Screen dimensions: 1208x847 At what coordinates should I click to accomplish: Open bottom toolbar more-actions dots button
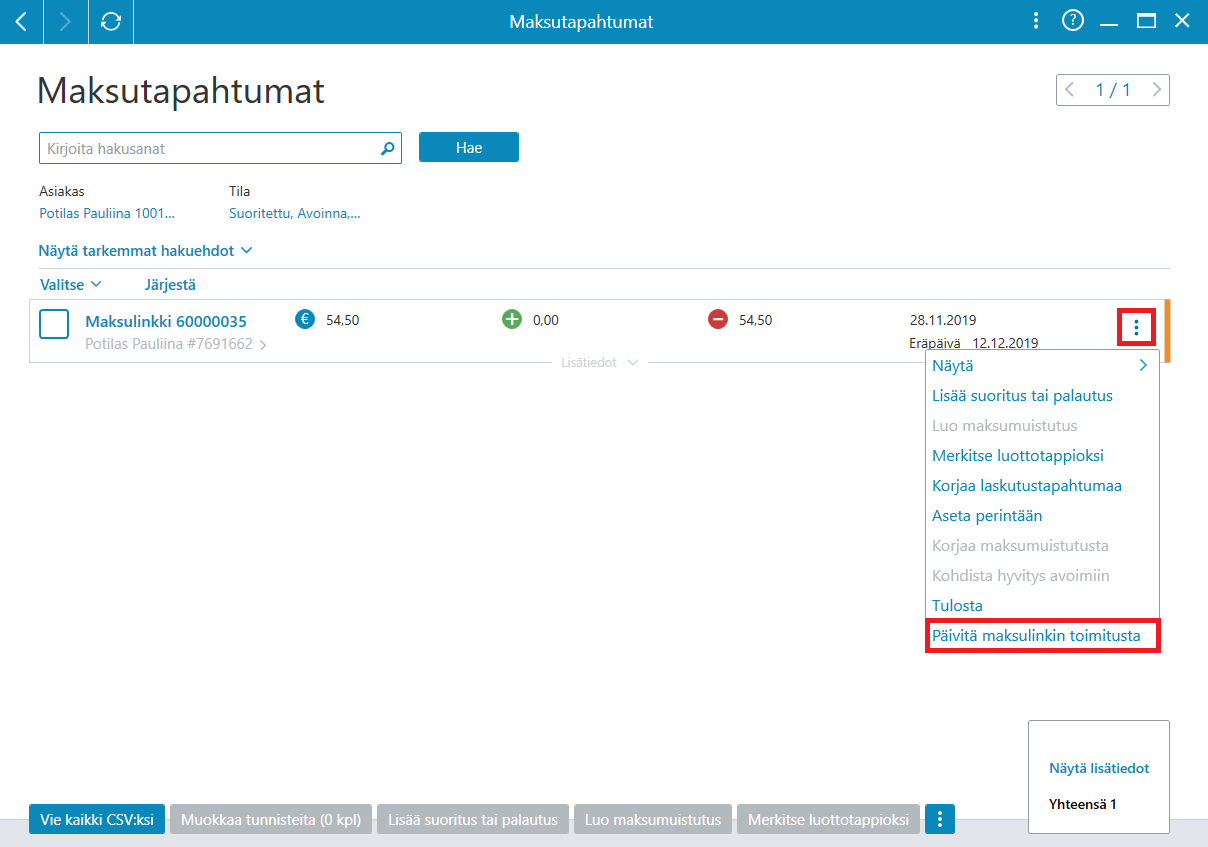(940, 819)
